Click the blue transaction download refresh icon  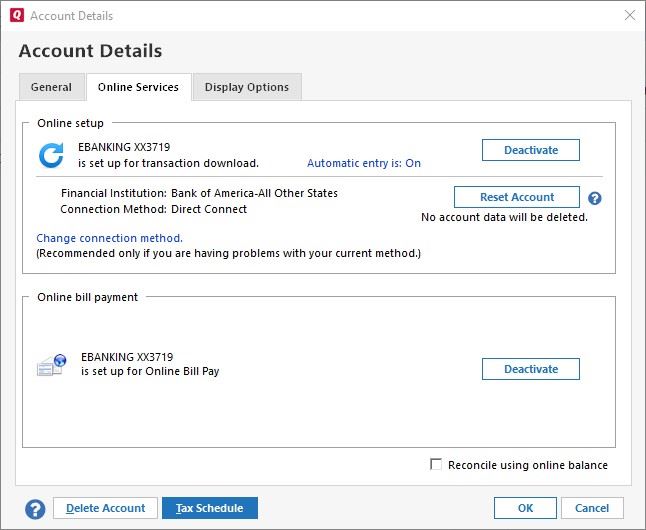(50, 156)
